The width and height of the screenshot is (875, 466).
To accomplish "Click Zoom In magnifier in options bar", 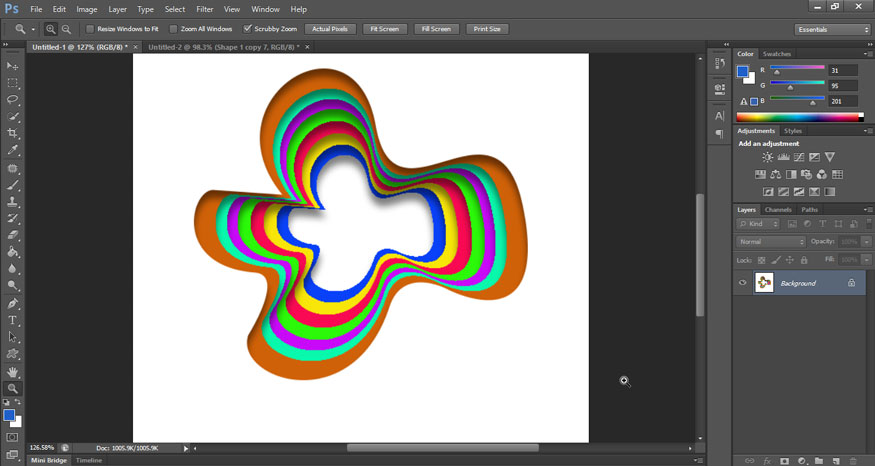I will 50,29.
